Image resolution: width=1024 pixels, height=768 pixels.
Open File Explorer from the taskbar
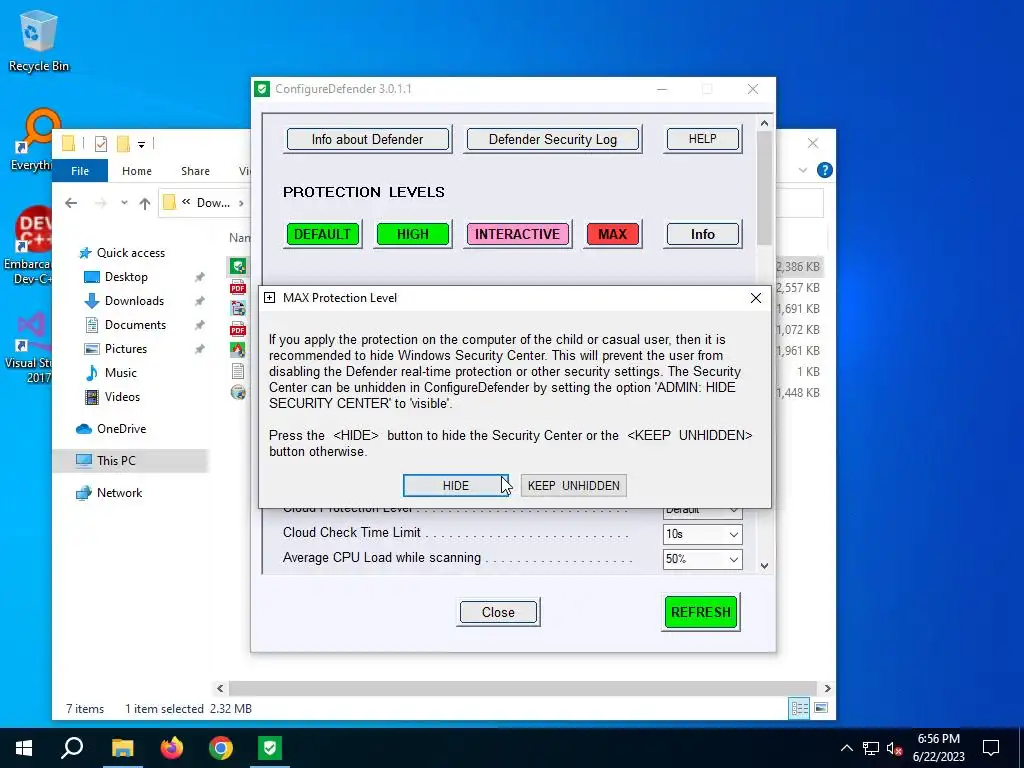tap(122, 748)
